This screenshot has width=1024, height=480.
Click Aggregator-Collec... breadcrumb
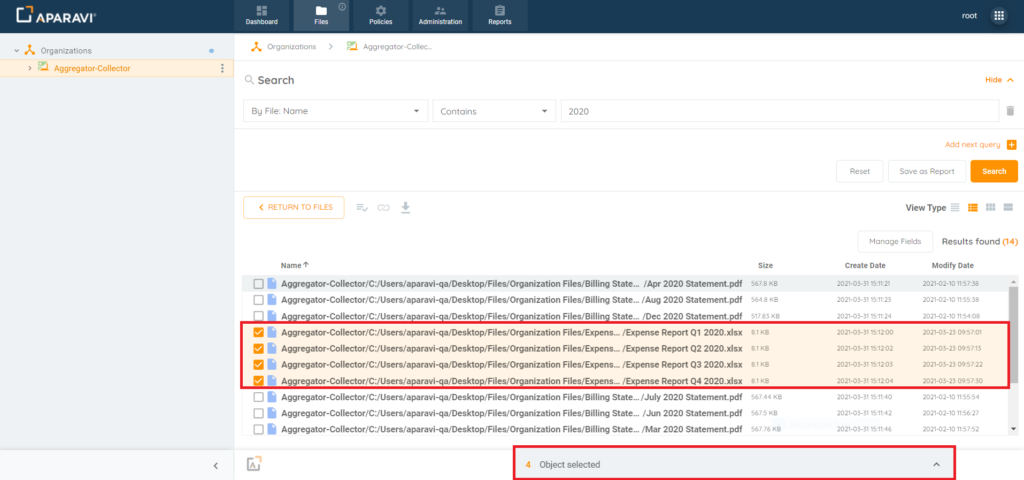398,47
